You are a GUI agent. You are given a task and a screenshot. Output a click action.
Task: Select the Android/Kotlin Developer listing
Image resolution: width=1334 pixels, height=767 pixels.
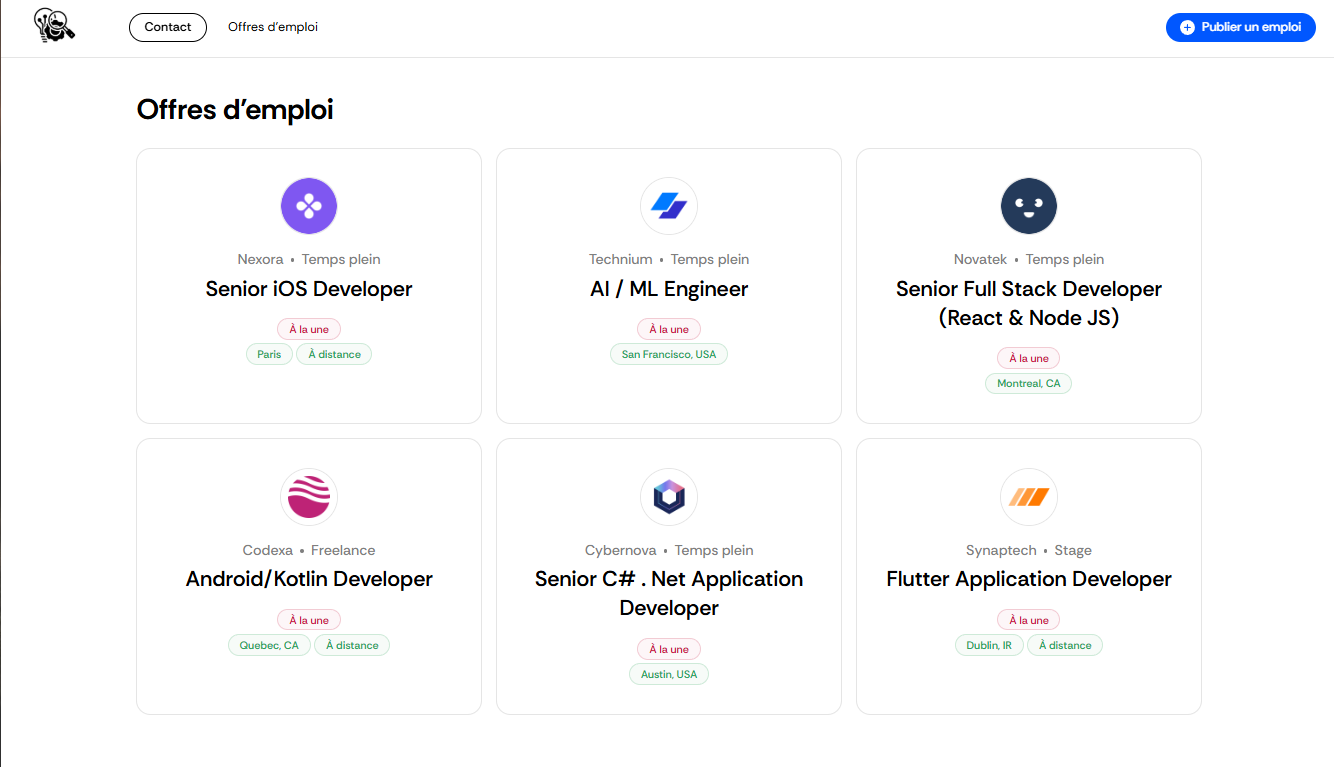tap(309, 579)
